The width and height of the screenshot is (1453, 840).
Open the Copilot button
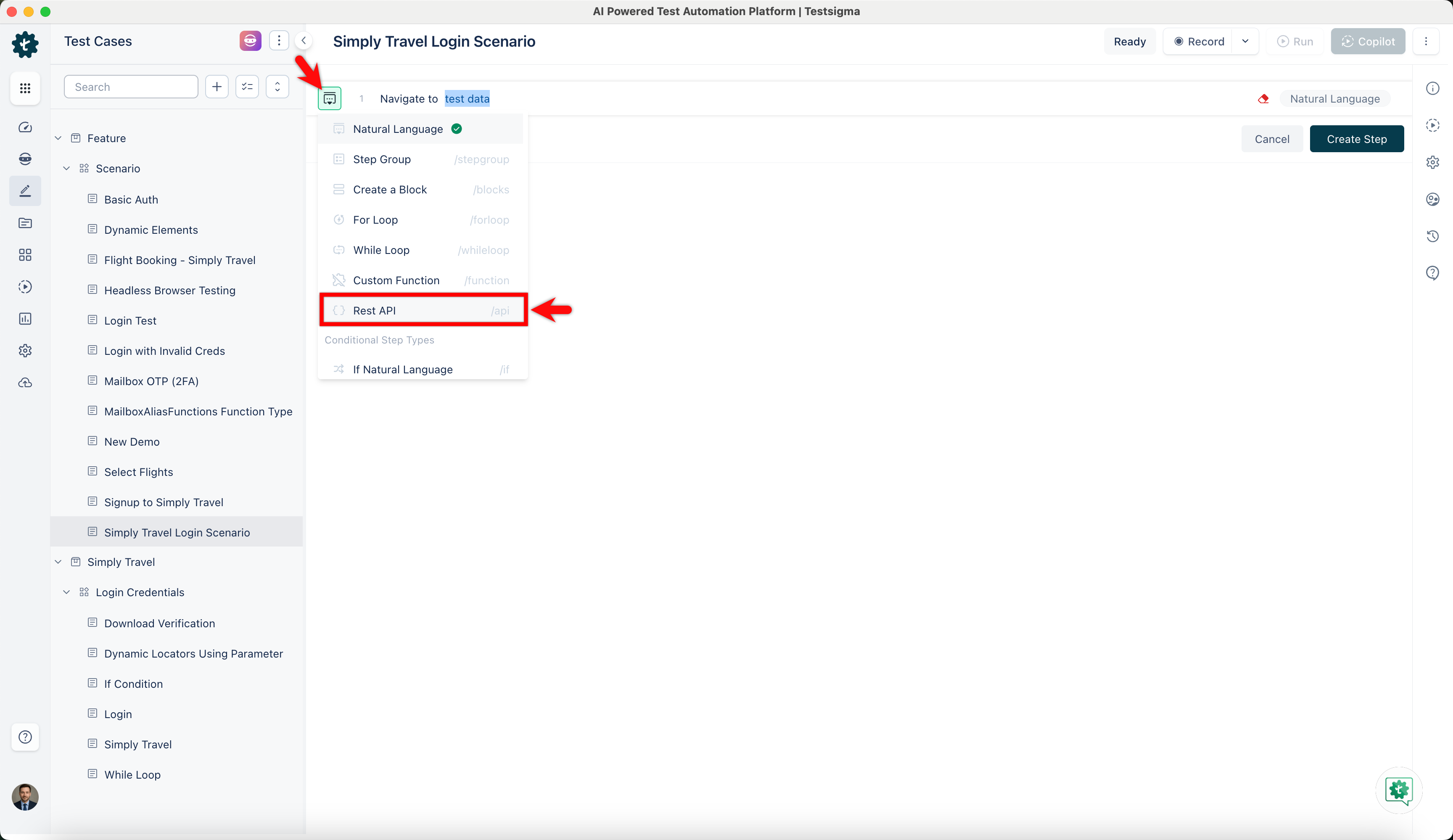1368,42
